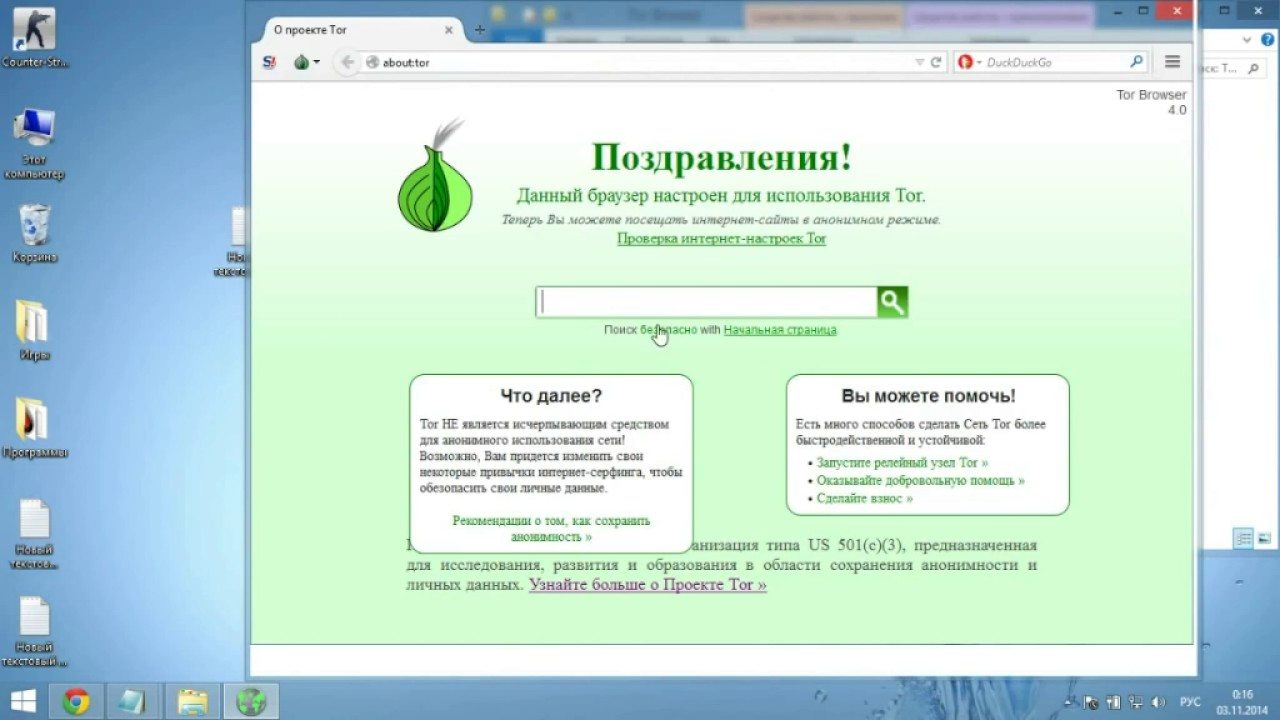Click the page's central search input box
Viewport: 1280px width, 720px height.
(x=707, y=302)
